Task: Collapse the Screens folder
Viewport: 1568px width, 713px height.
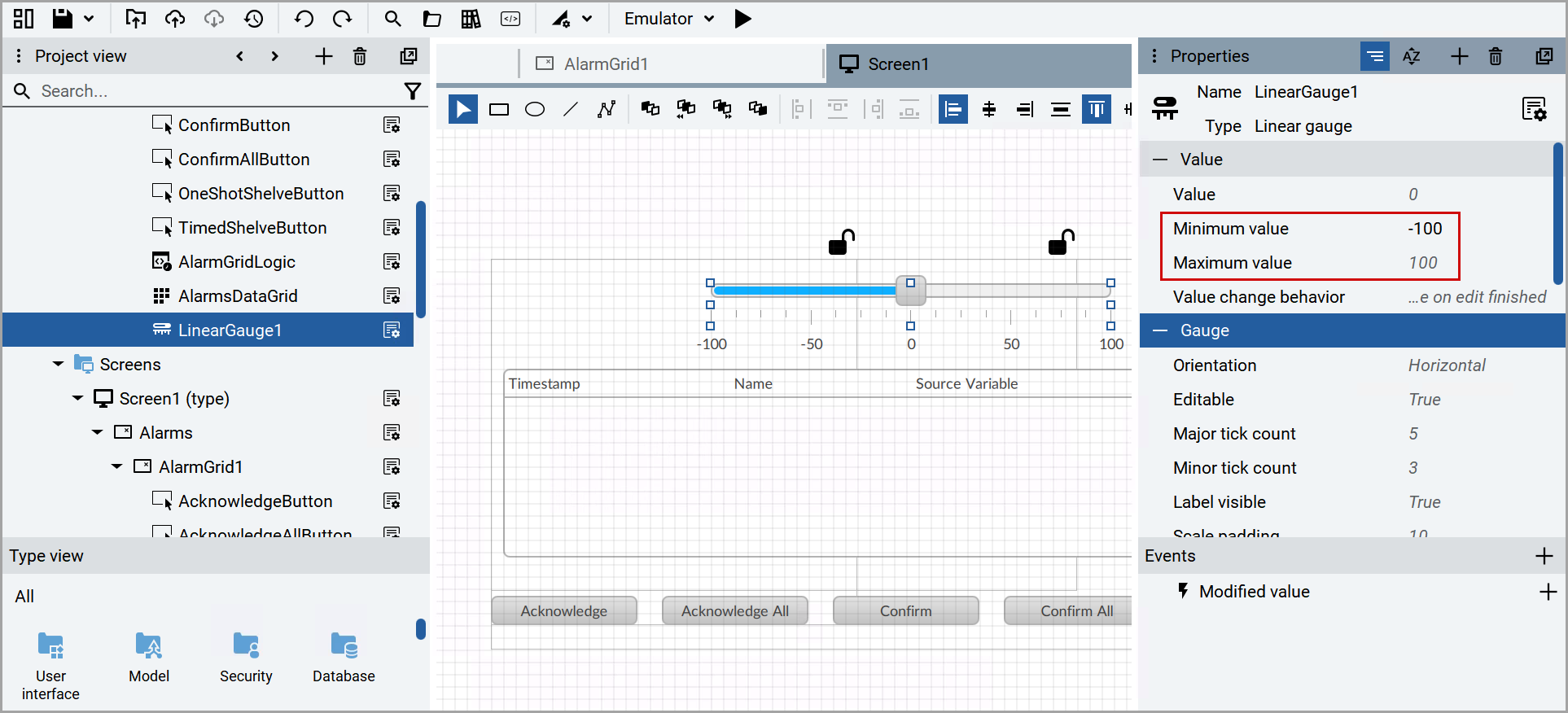Action: [x=58, y=365]
